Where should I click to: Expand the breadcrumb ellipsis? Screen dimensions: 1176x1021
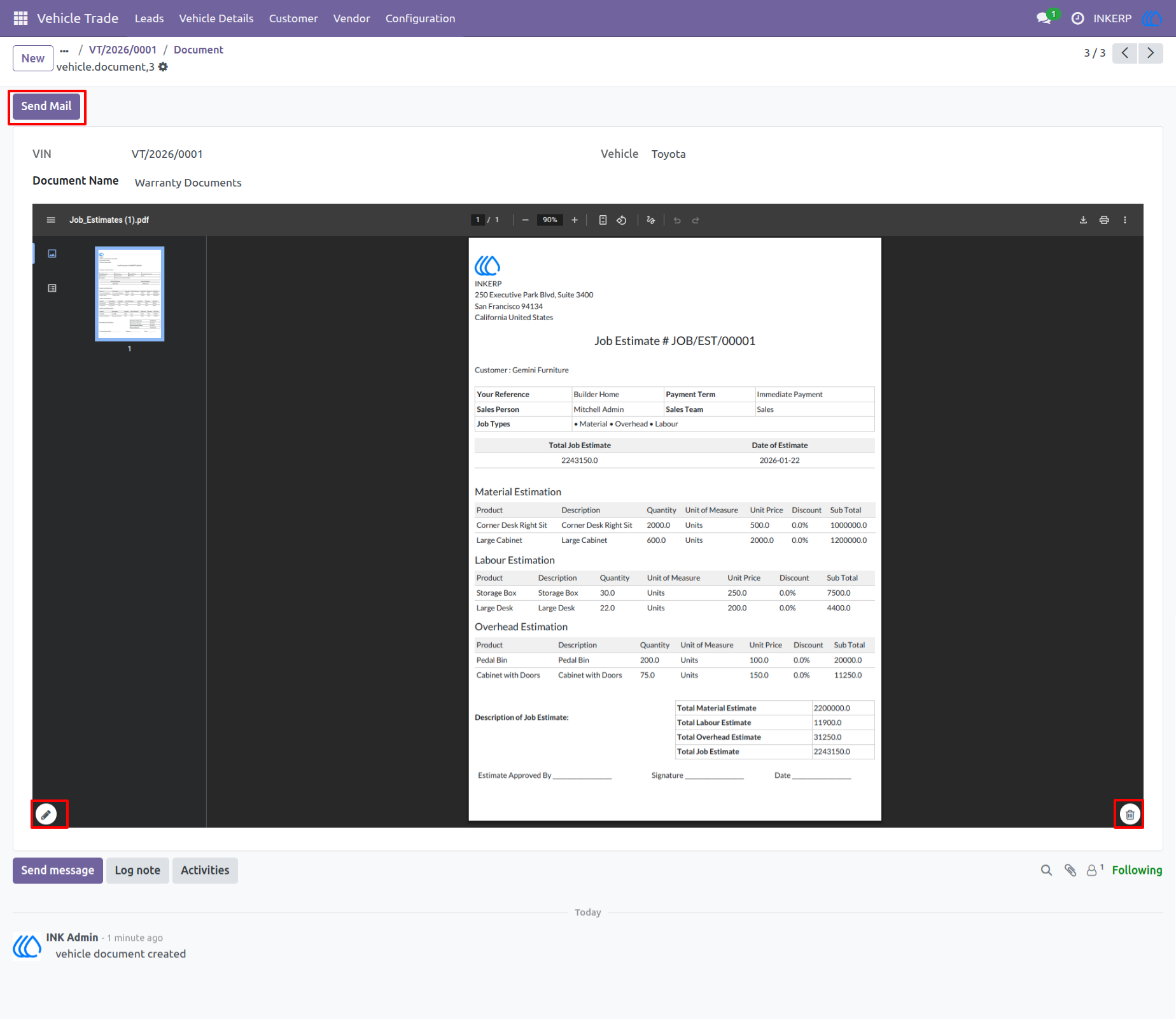coord(64,50)
